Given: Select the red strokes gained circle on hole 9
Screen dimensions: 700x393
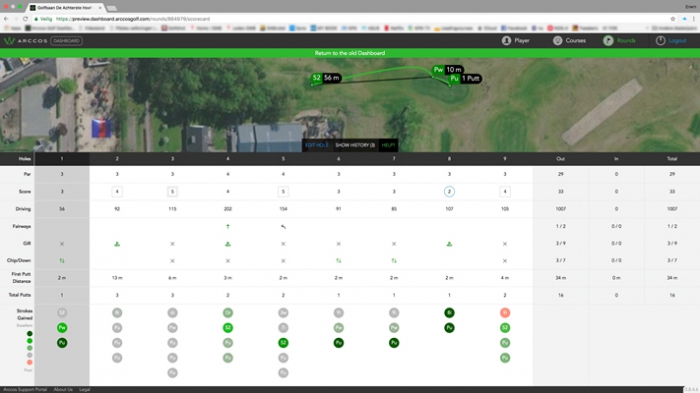Looking at the screenshot, I should (x=505, y=313).
